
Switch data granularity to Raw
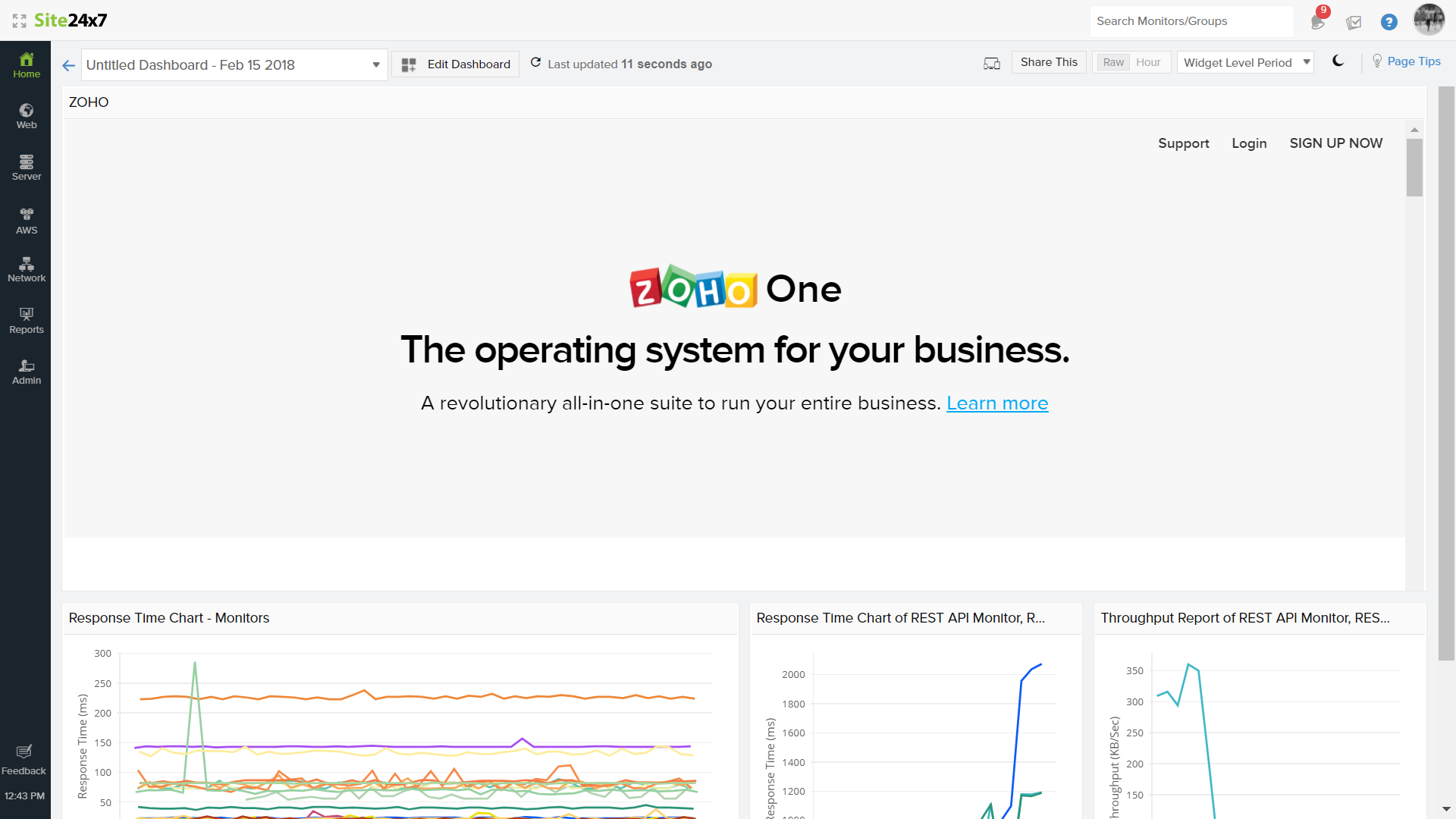click(1112, 62)
